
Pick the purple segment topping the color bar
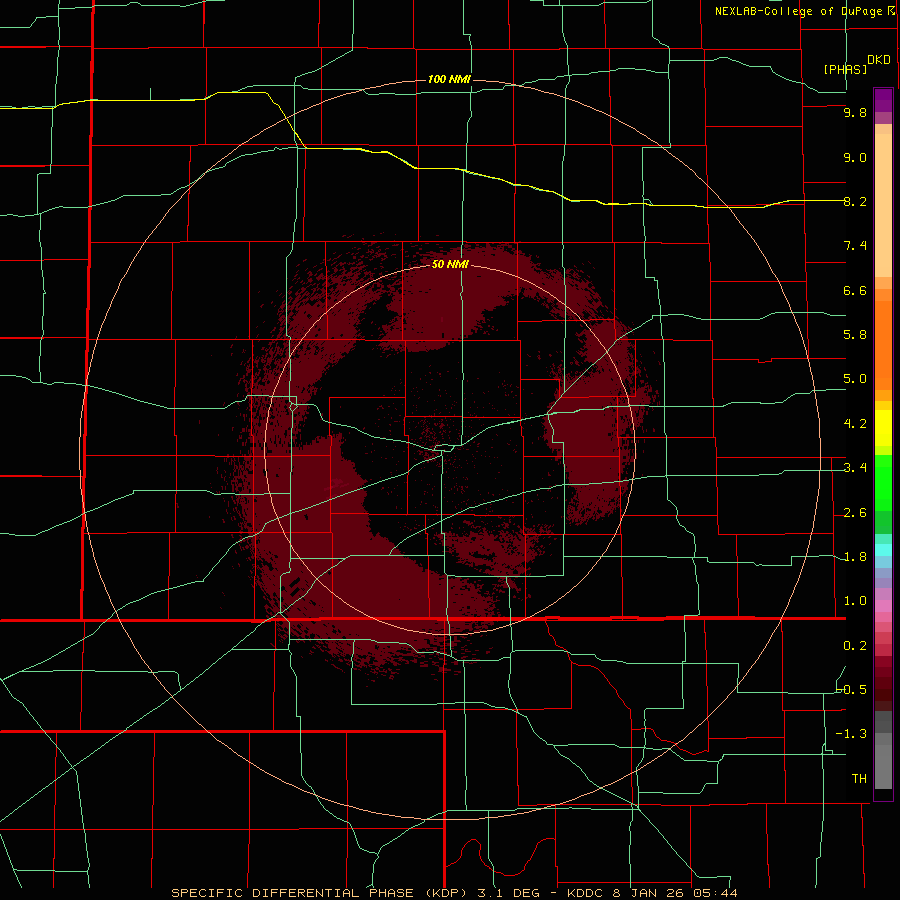[883, 100]
